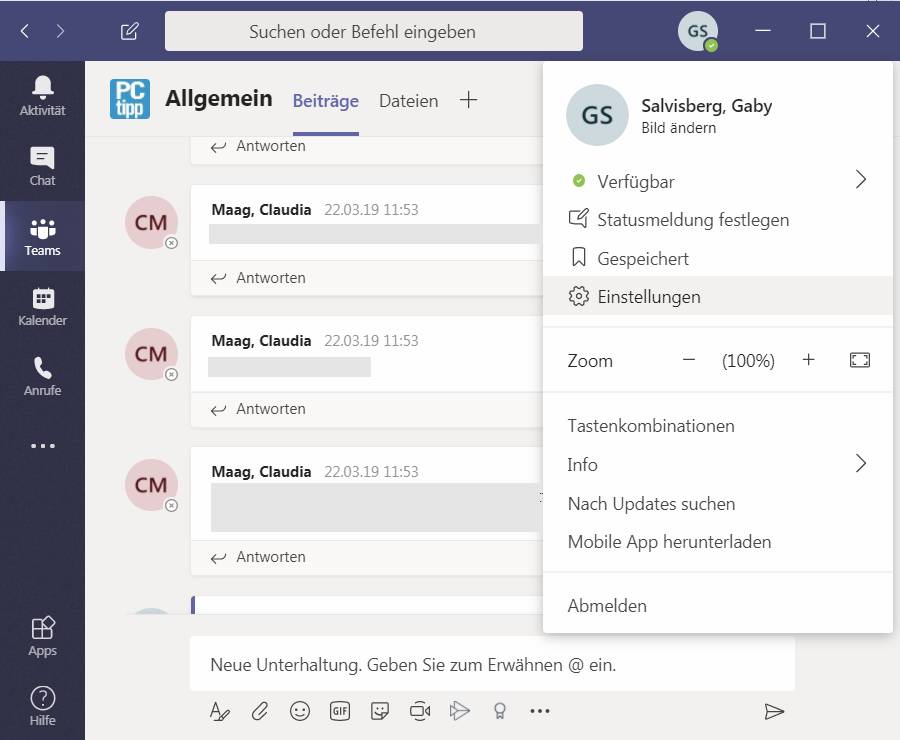Screen dimensions: 900x740
Task: Open Apps store icon
Action: pos(42,636)
